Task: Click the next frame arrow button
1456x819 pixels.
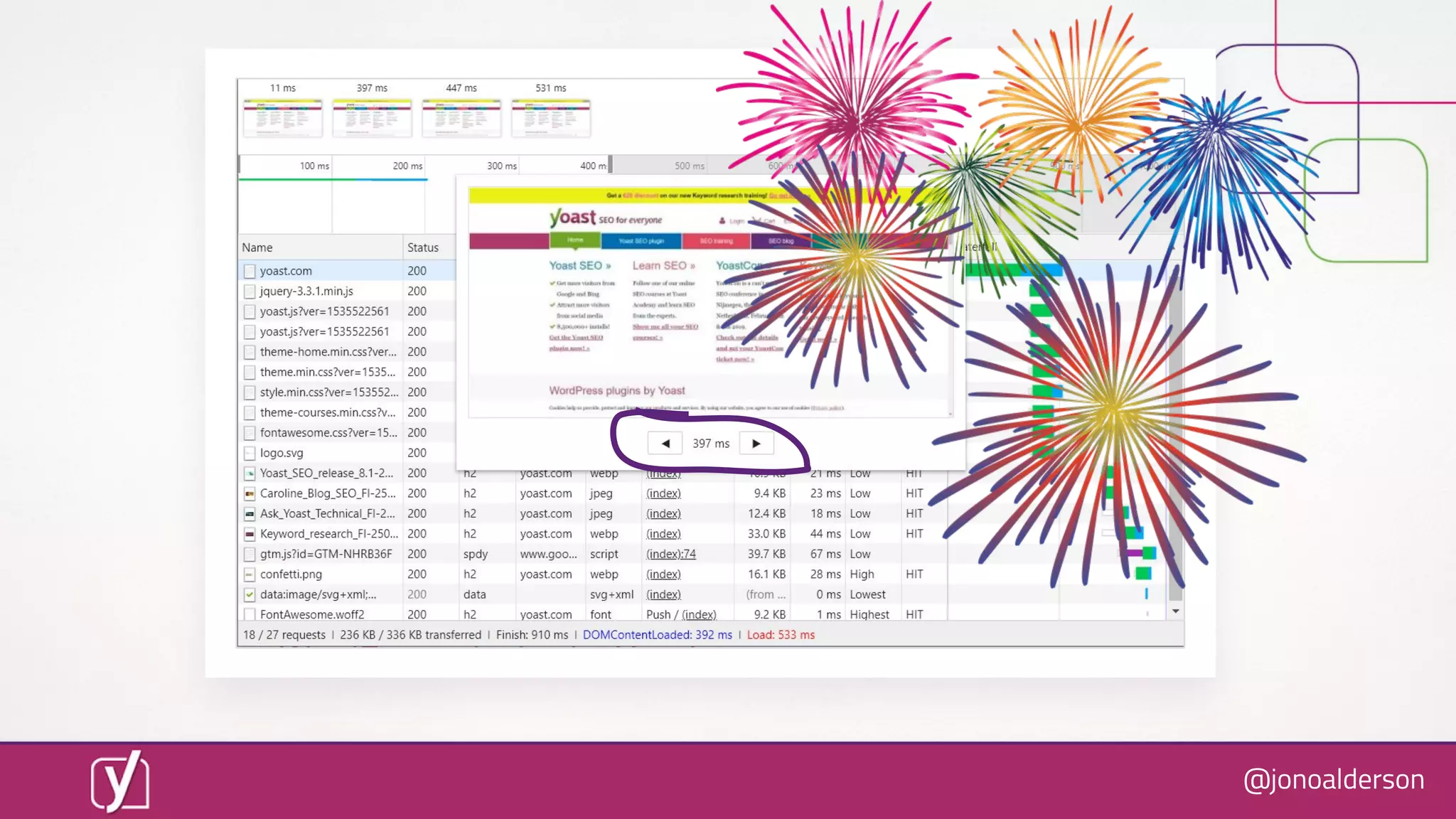Action: [x=756, y=444]
